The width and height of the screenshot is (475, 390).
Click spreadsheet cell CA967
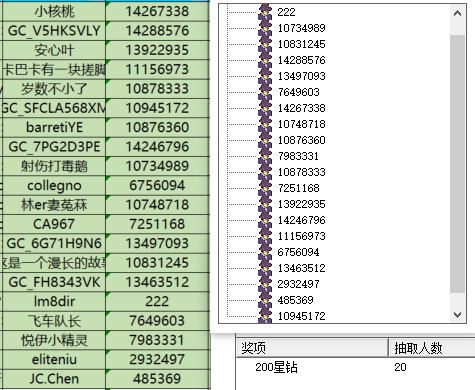pos(54,224)
